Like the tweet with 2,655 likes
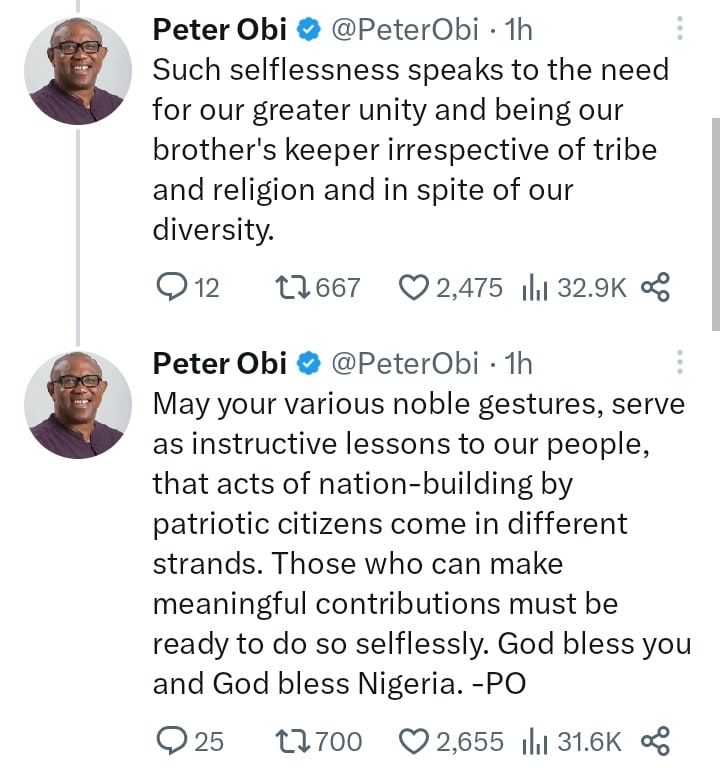This screenshot has width=720, height=772. click(x=414, y=741)
